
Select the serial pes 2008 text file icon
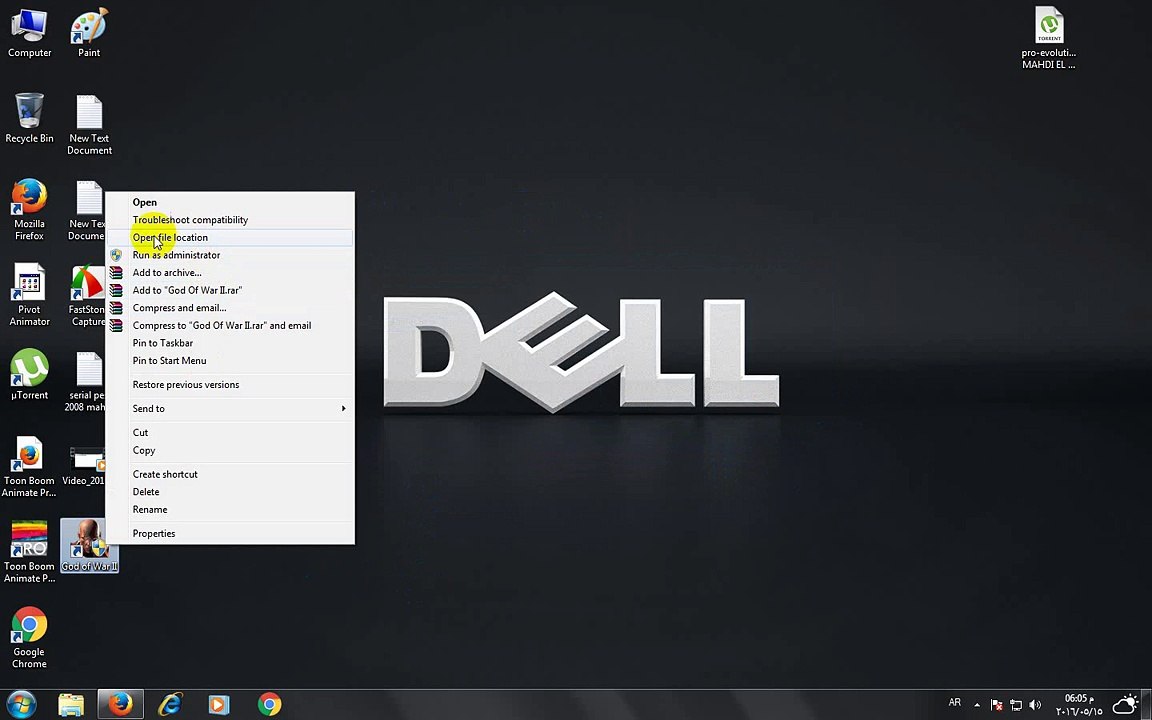pyautogui.click(x=85, y=381)
